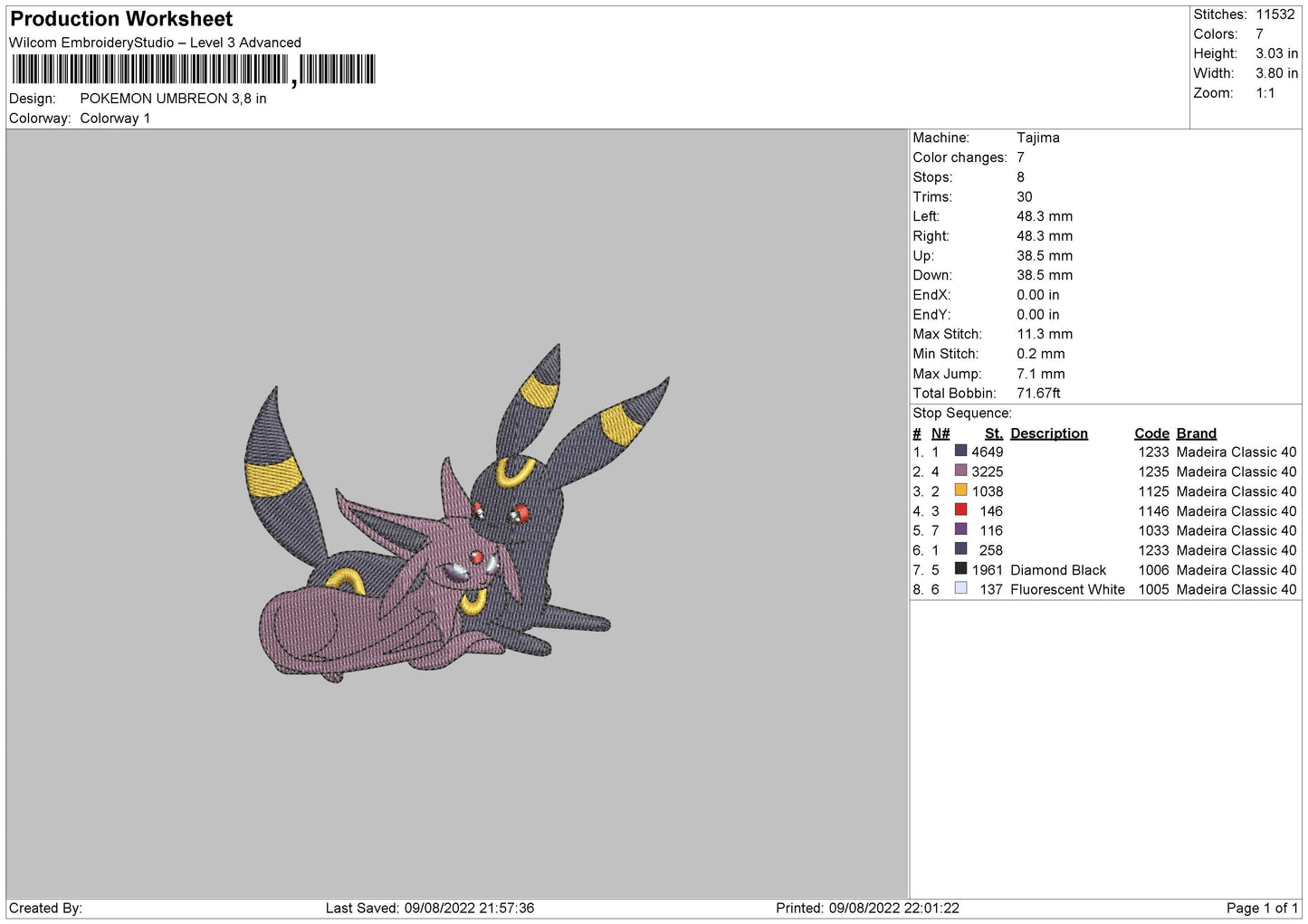This screenshot has height=924, width=1308.
Task: Click the Zoom value '1:1'
Action: pos(1265,93)
